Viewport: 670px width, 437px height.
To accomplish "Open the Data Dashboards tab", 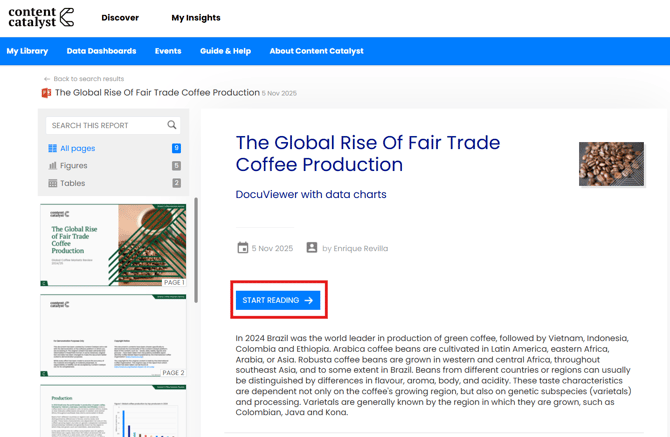I will click(101, 51).
